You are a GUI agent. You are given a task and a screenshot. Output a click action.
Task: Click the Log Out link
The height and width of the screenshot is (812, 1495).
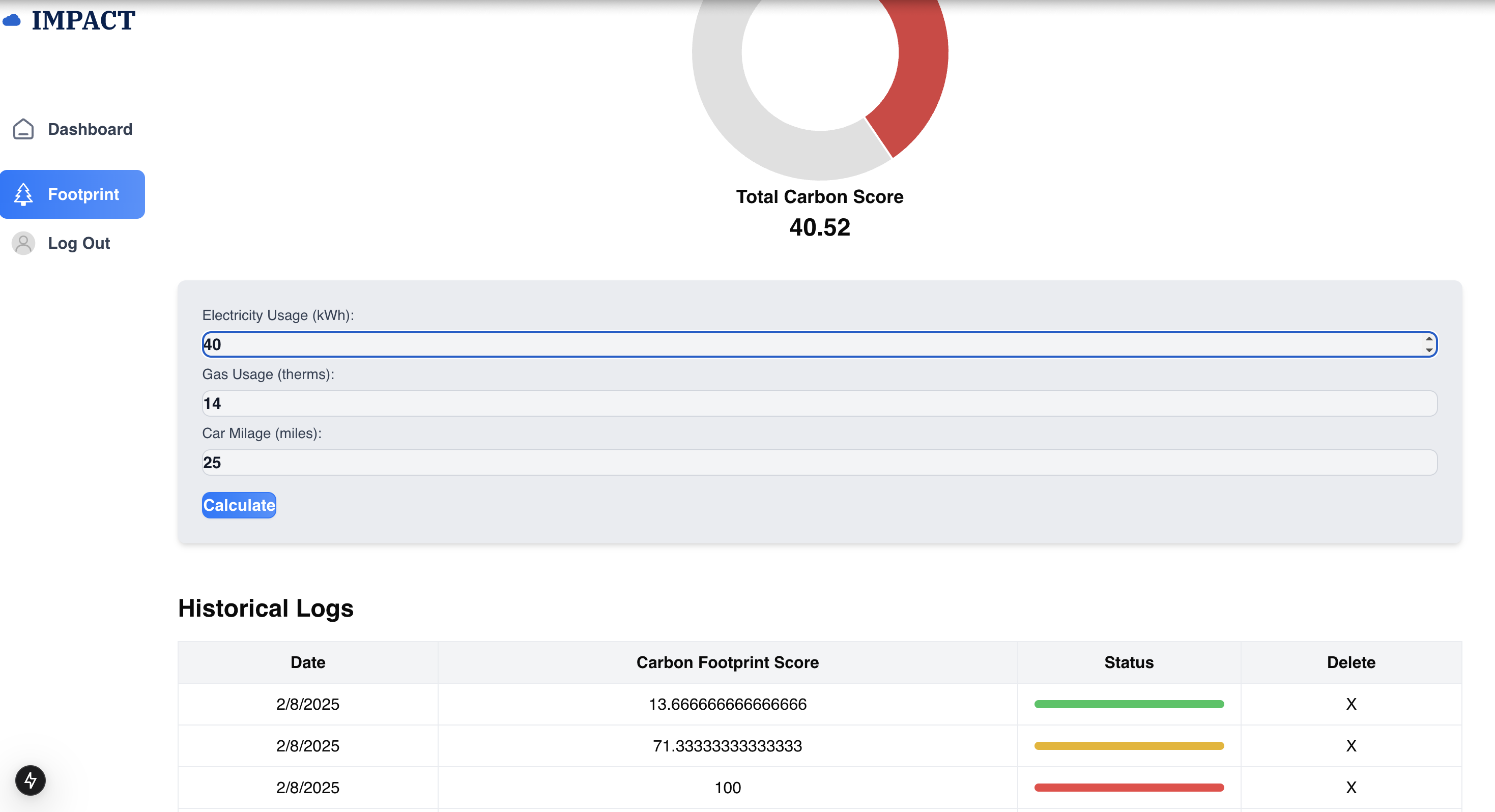[79, 243]
